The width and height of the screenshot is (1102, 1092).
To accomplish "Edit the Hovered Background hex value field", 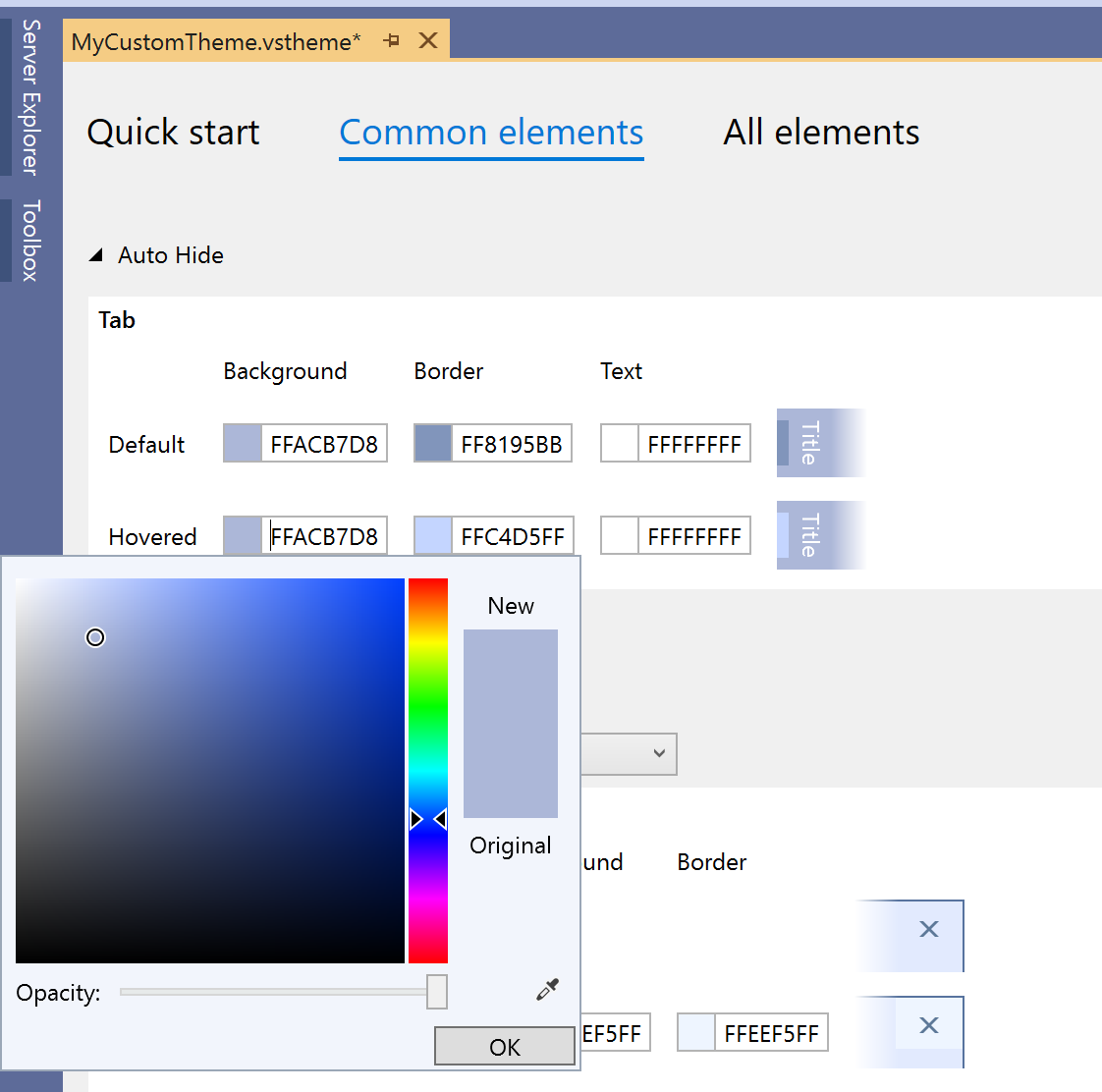I will click(324, 536).
